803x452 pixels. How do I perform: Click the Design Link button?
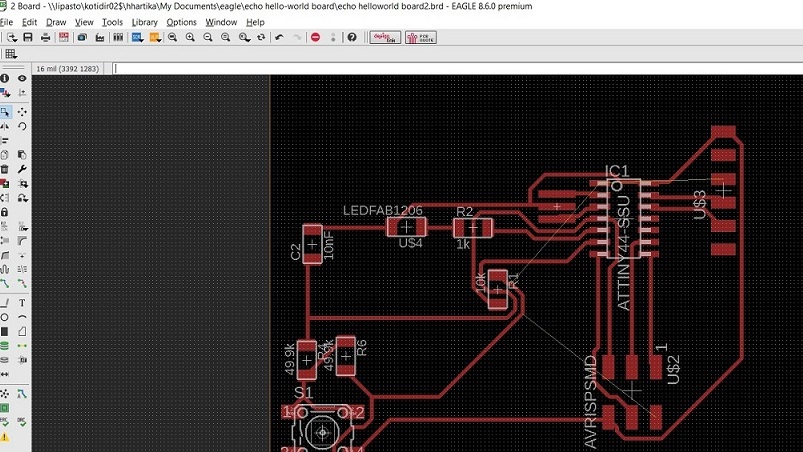tap(385, 37)
